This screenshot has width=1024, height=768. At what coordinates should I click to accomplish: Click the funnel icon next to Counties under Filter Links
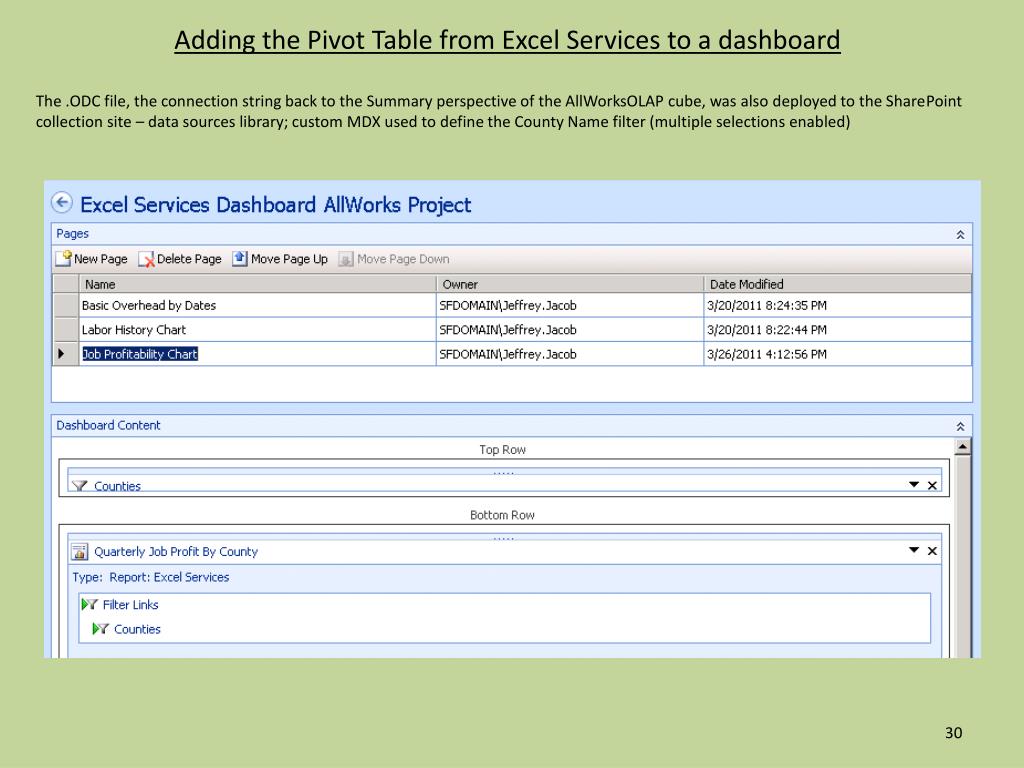(101, 629)
